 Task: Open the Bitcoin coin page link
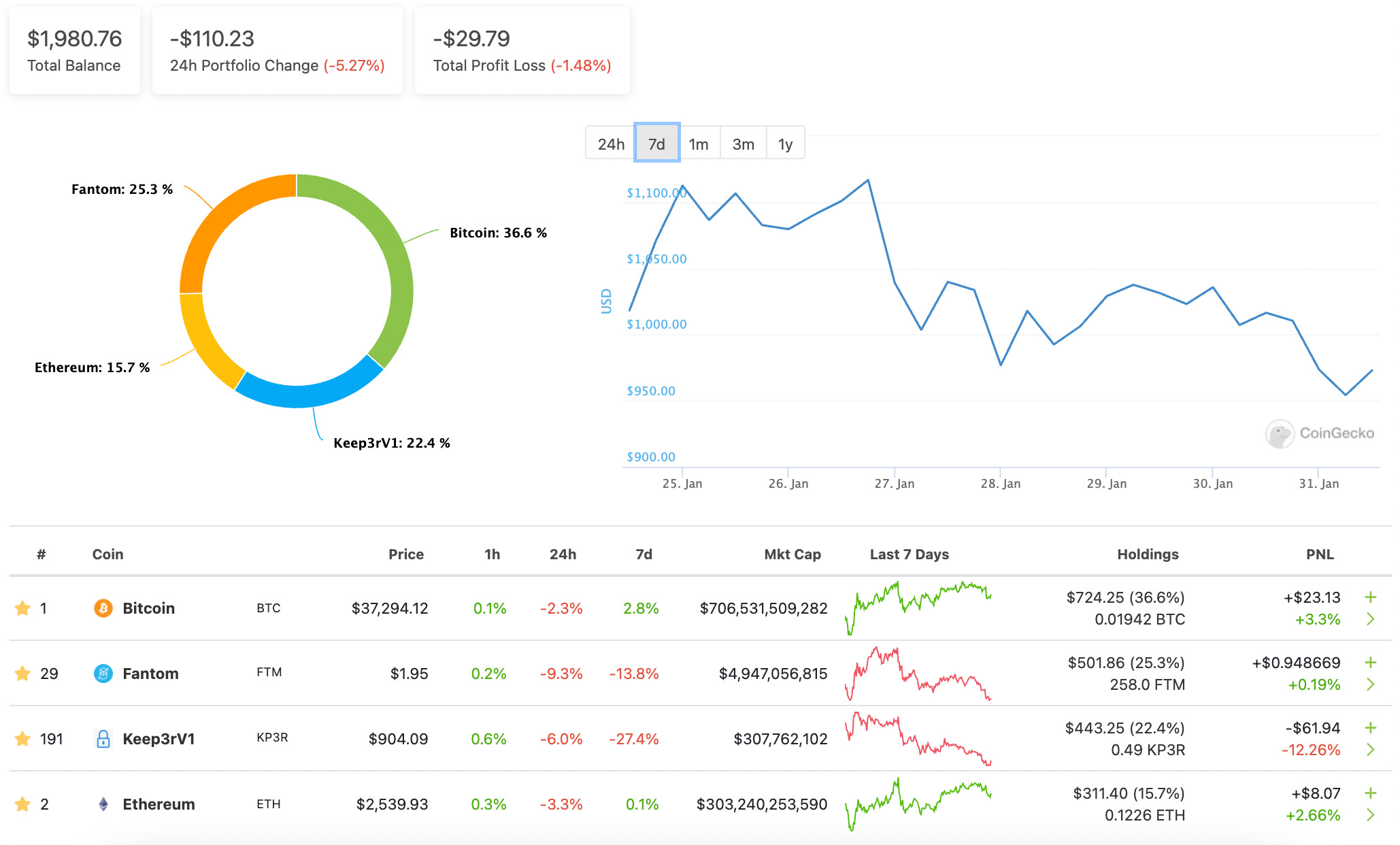[148, 608]
